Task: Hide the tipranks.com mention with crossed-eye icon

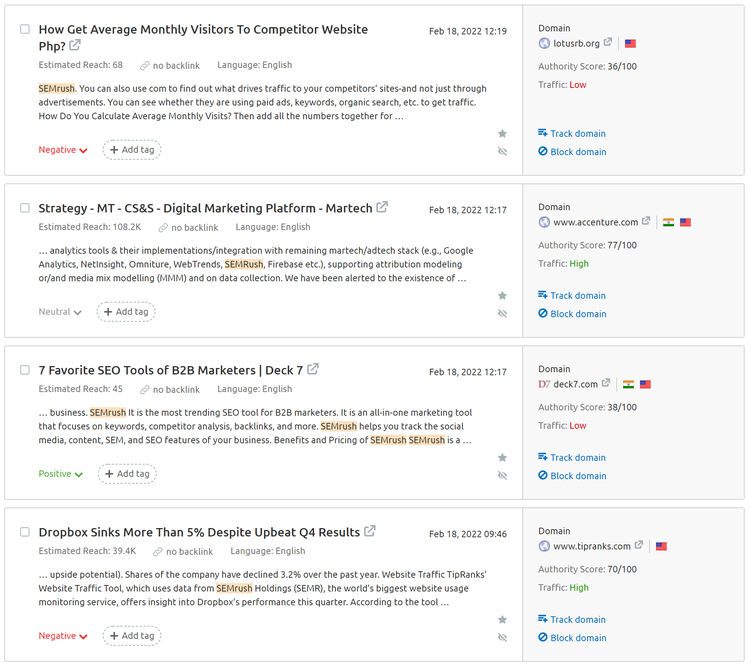Action: coord(502,638)
